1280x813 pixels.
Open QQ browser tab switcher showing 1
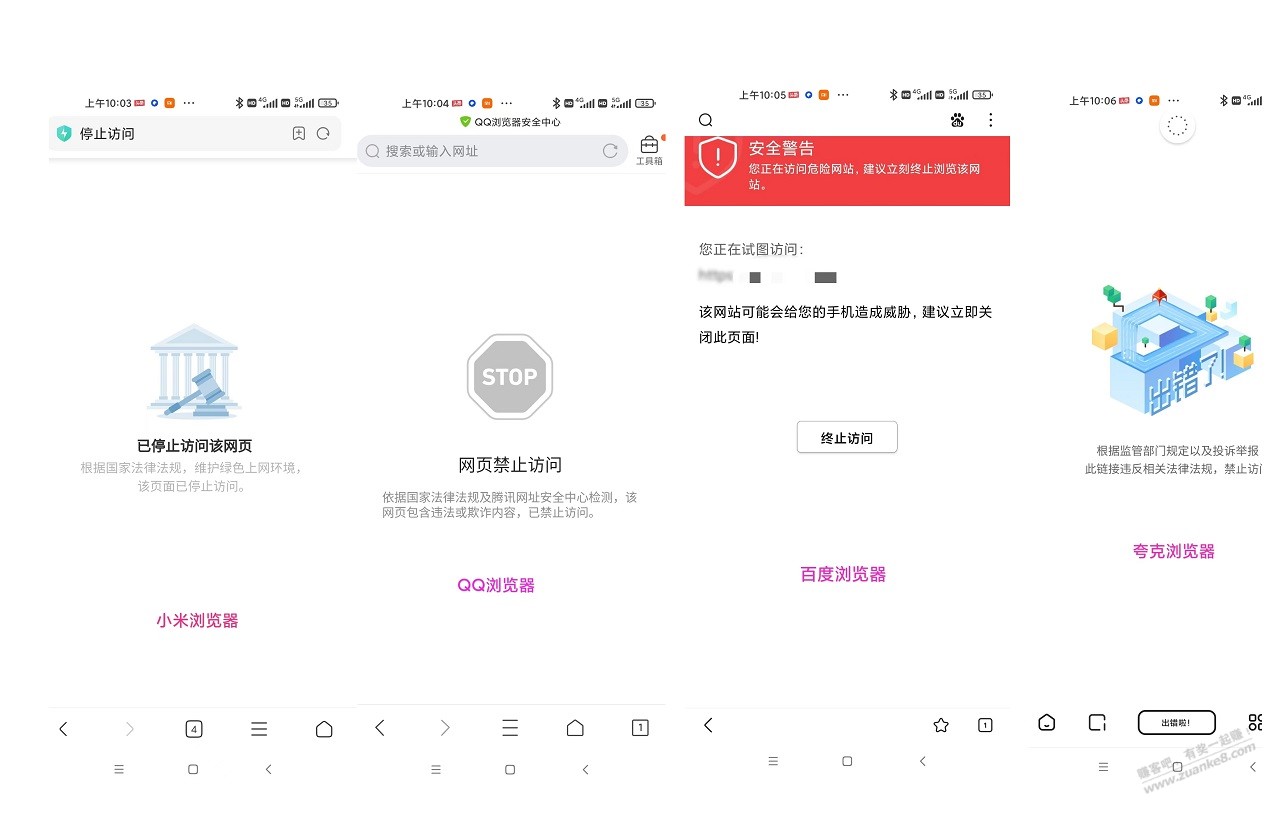(640, 728)
